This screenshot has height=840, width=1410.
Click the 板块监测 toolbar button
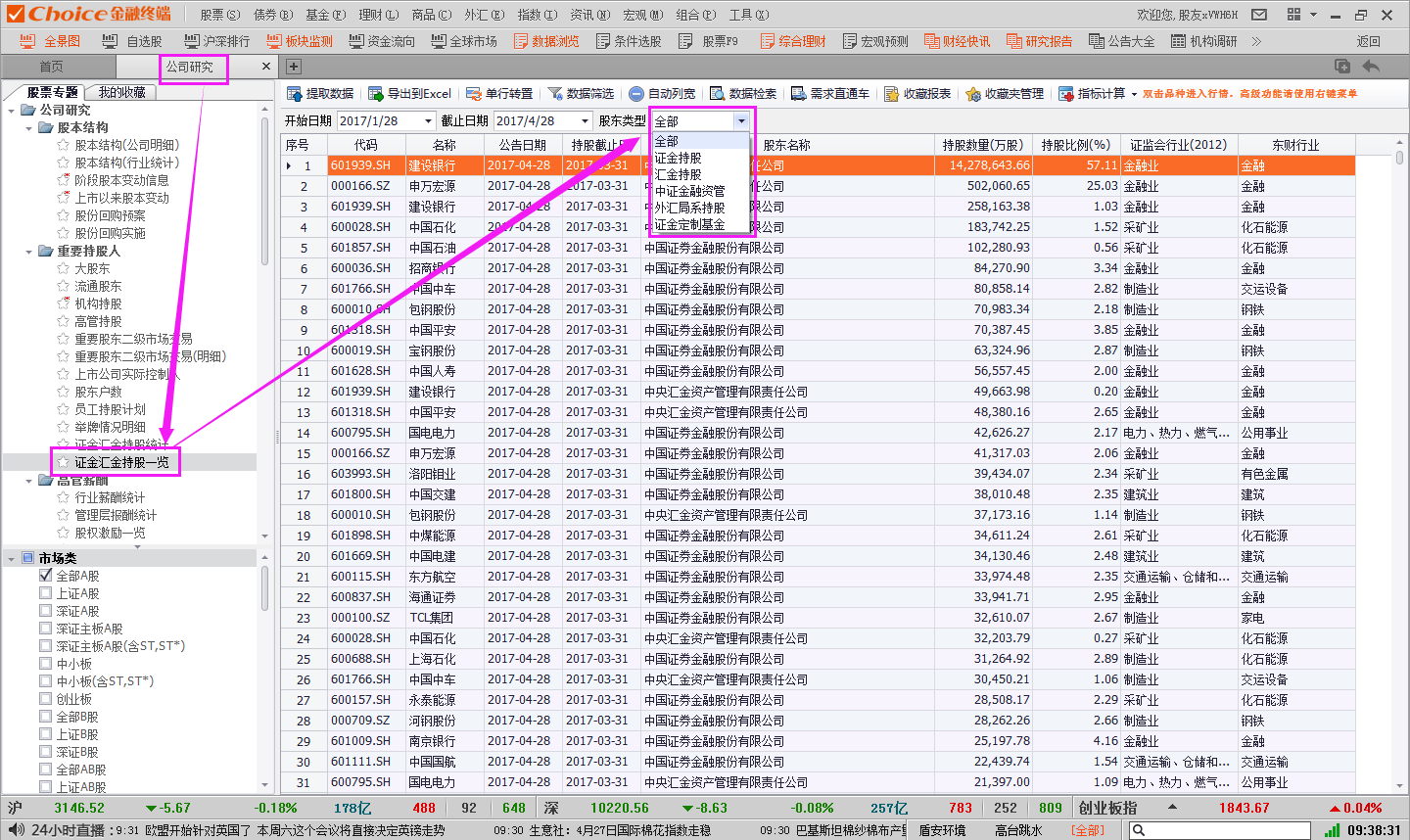coord(300,41)
